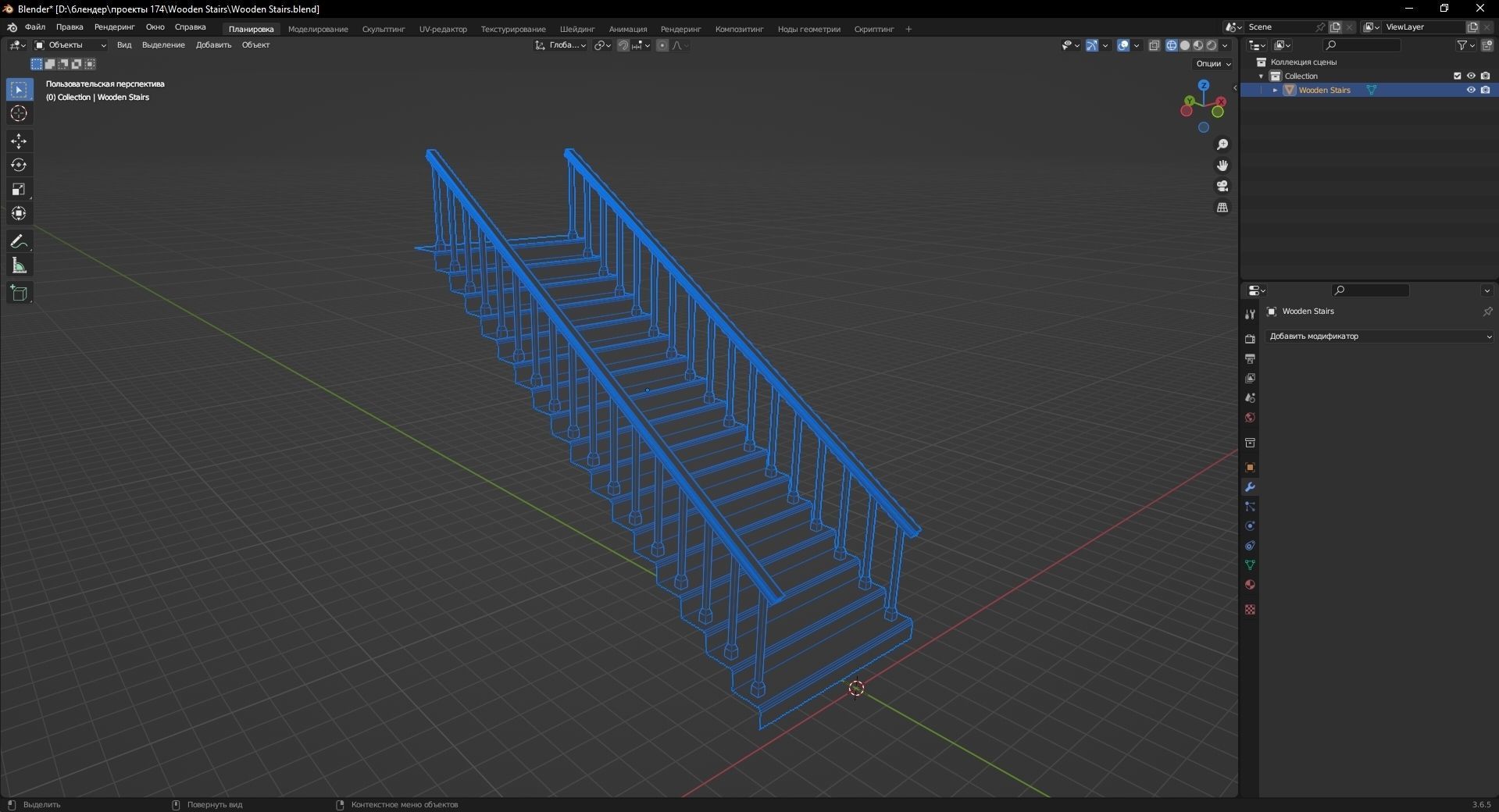Open the Output properties tab
This screenshot has height=812, width=1499.
tap(1250, 358)
